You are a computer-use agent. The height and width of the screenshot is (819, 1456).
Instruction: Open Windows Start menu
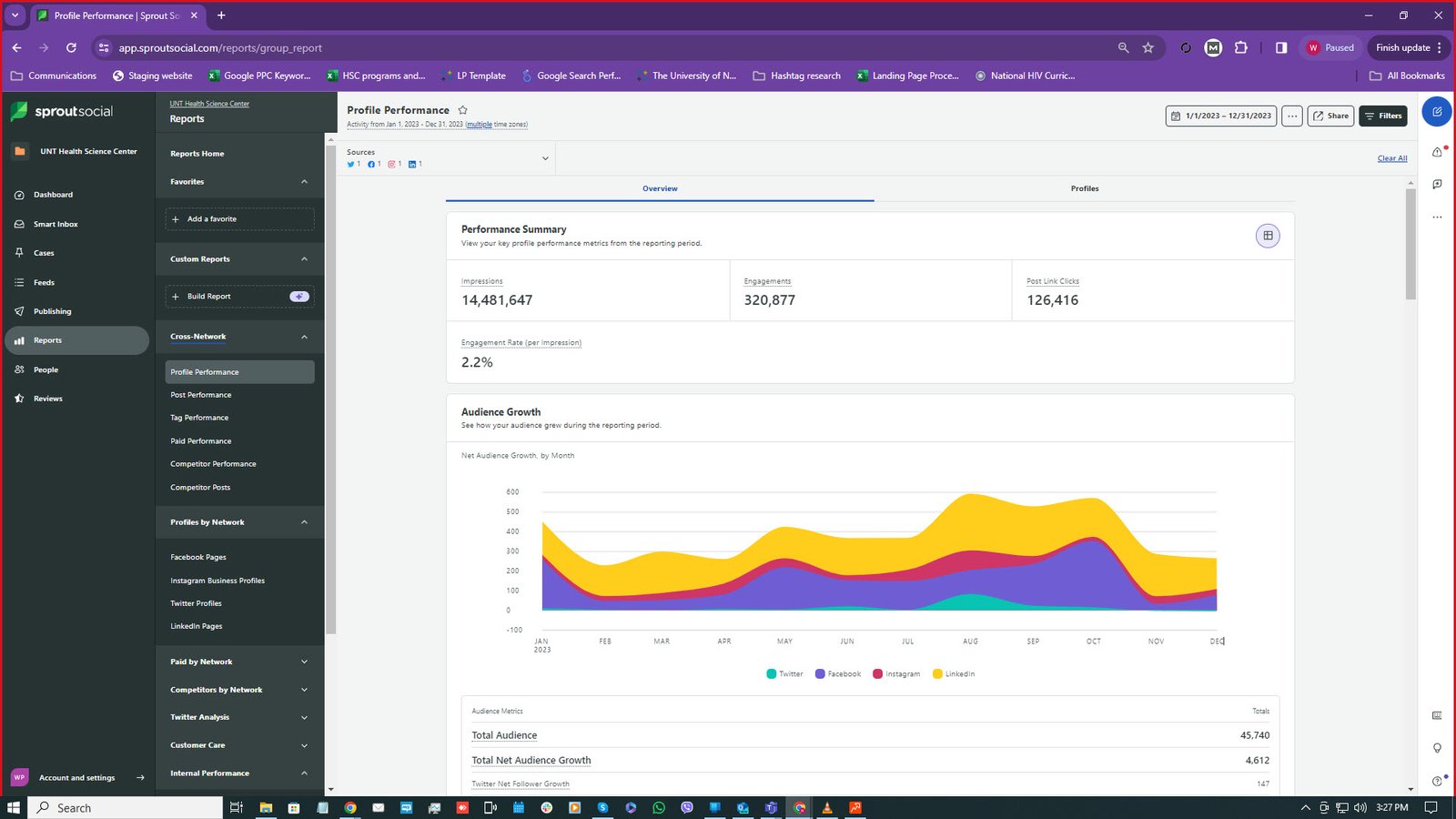[x=14, y=807]
